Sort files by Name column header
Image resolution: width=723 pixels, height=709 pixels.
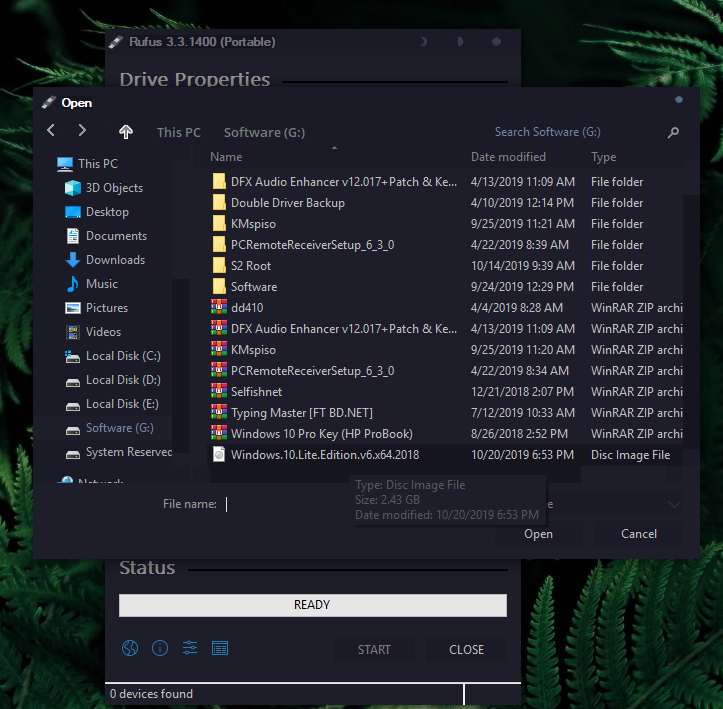pos(226,157)
